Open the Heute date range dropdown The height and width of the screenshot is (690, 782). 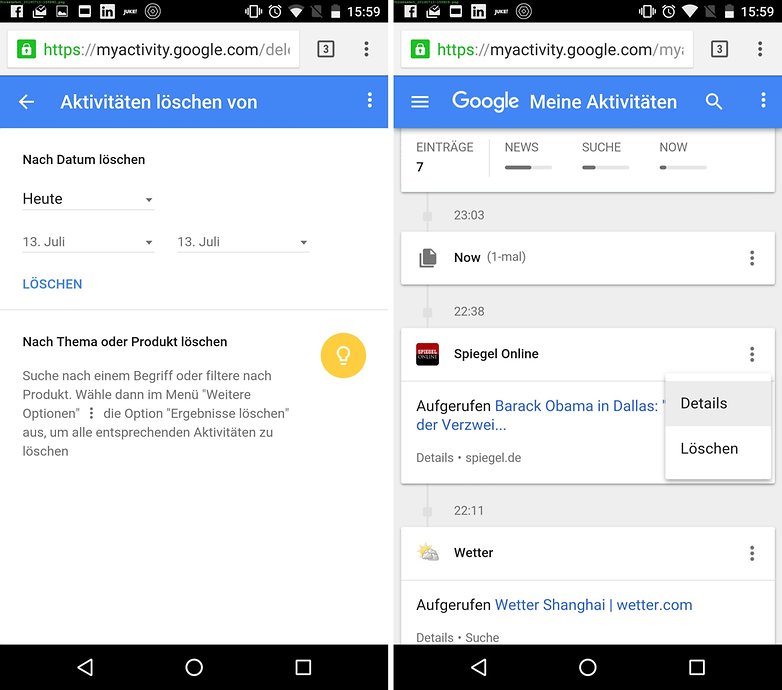88,199
